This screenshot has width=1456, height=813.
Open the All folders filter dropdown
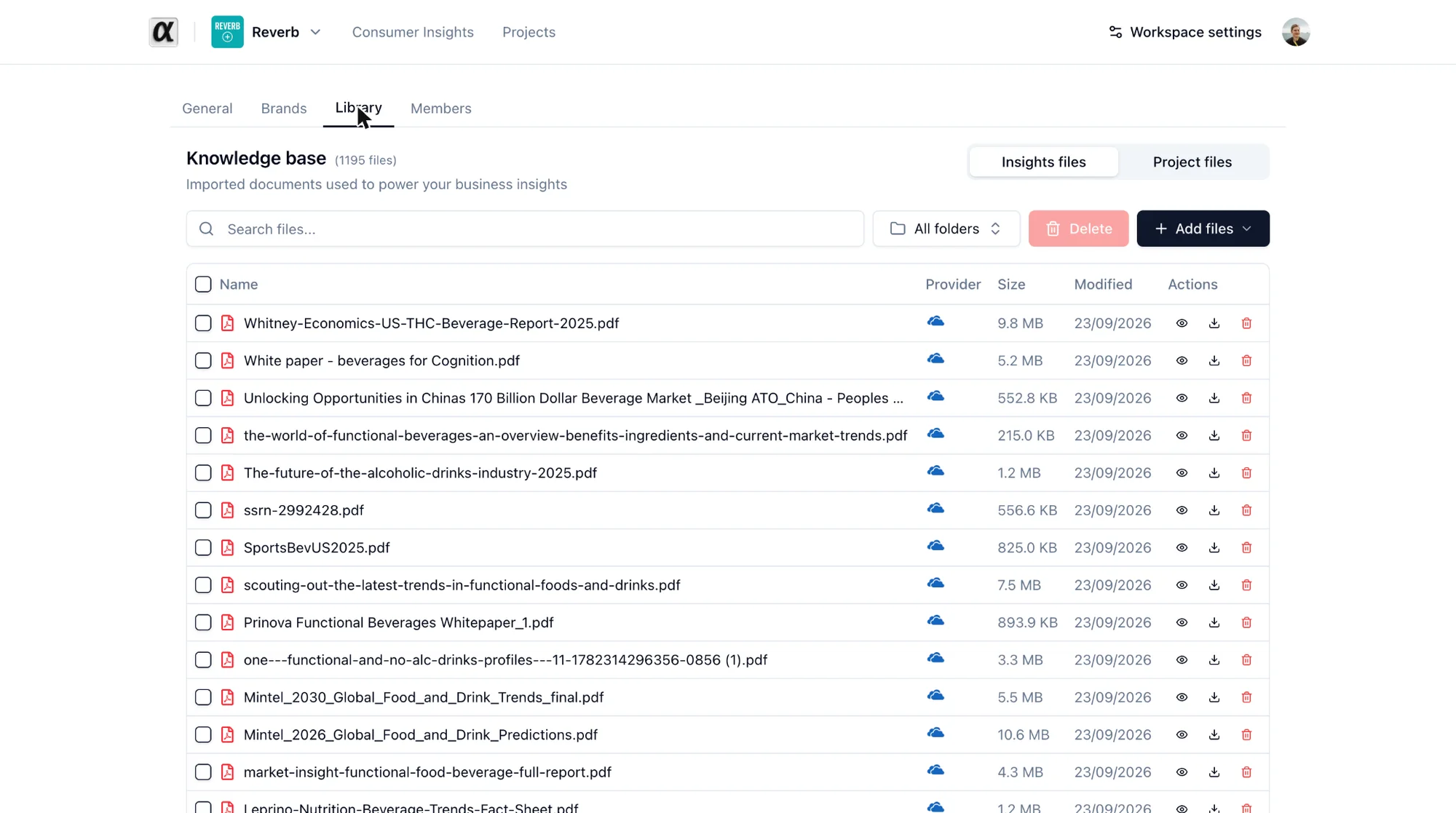tap(946, 229)
